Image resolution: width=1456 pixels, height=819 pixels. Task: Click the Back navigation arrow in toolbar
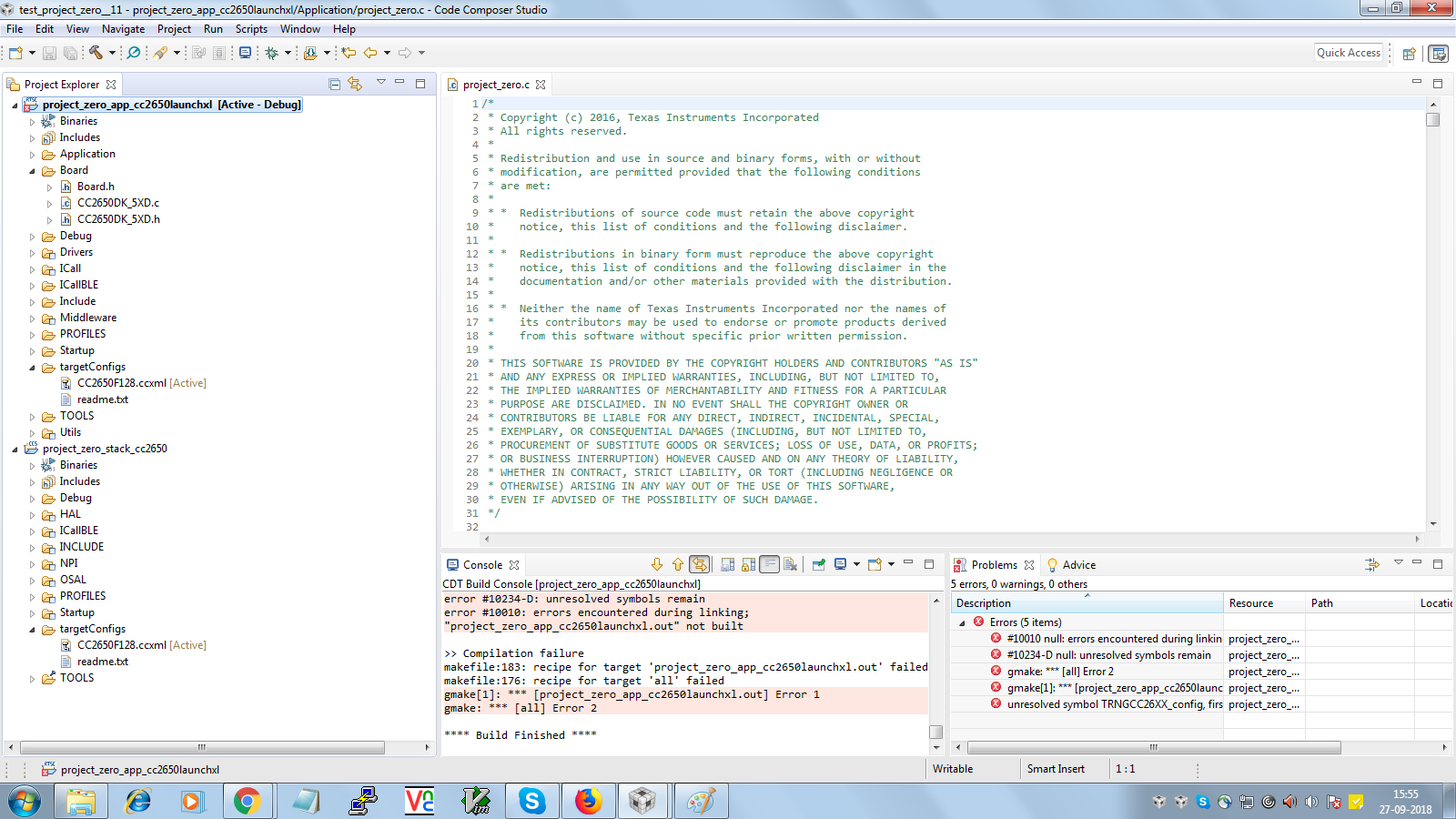(x=370, y=53)
